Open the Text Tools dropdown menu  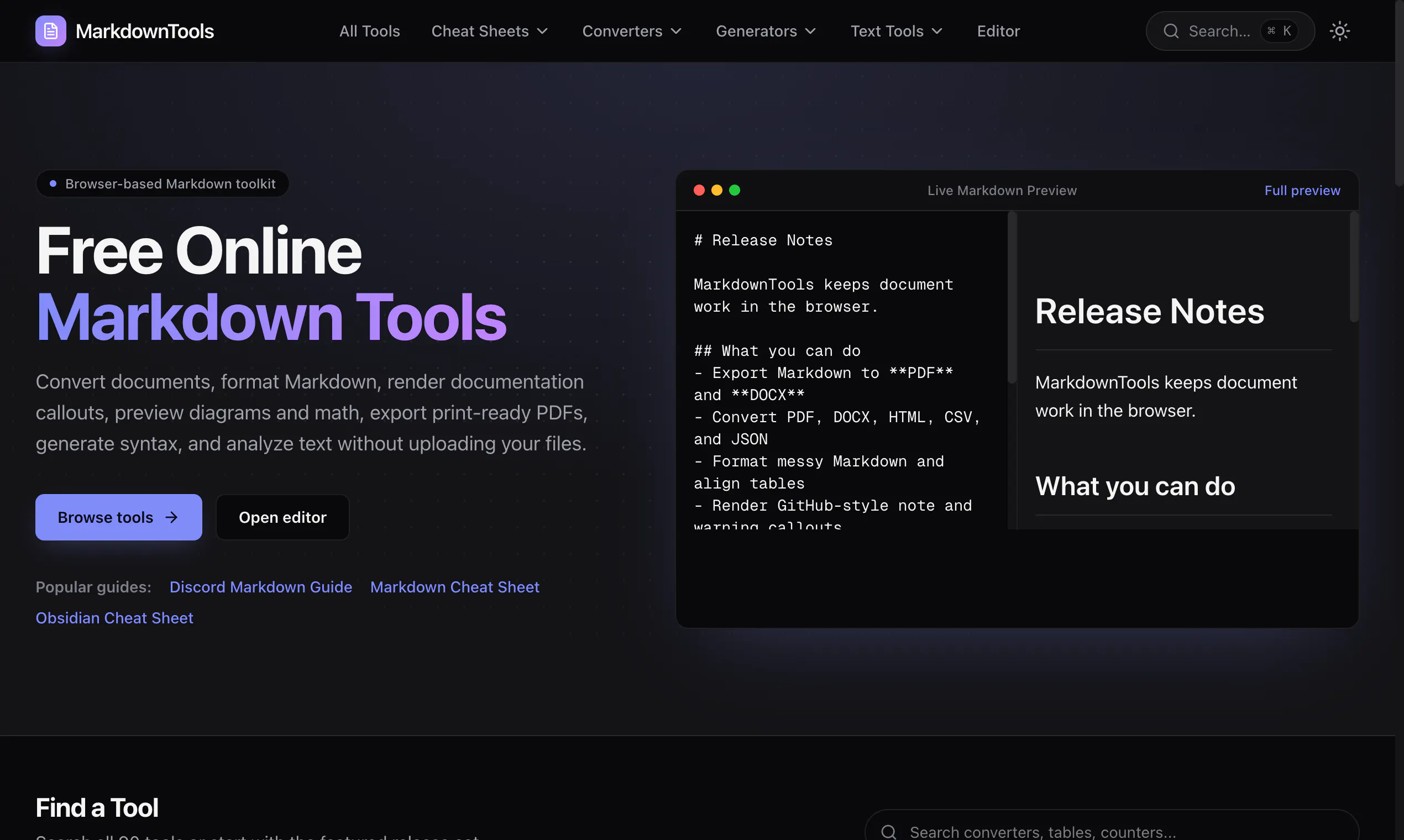pos(897,31)
